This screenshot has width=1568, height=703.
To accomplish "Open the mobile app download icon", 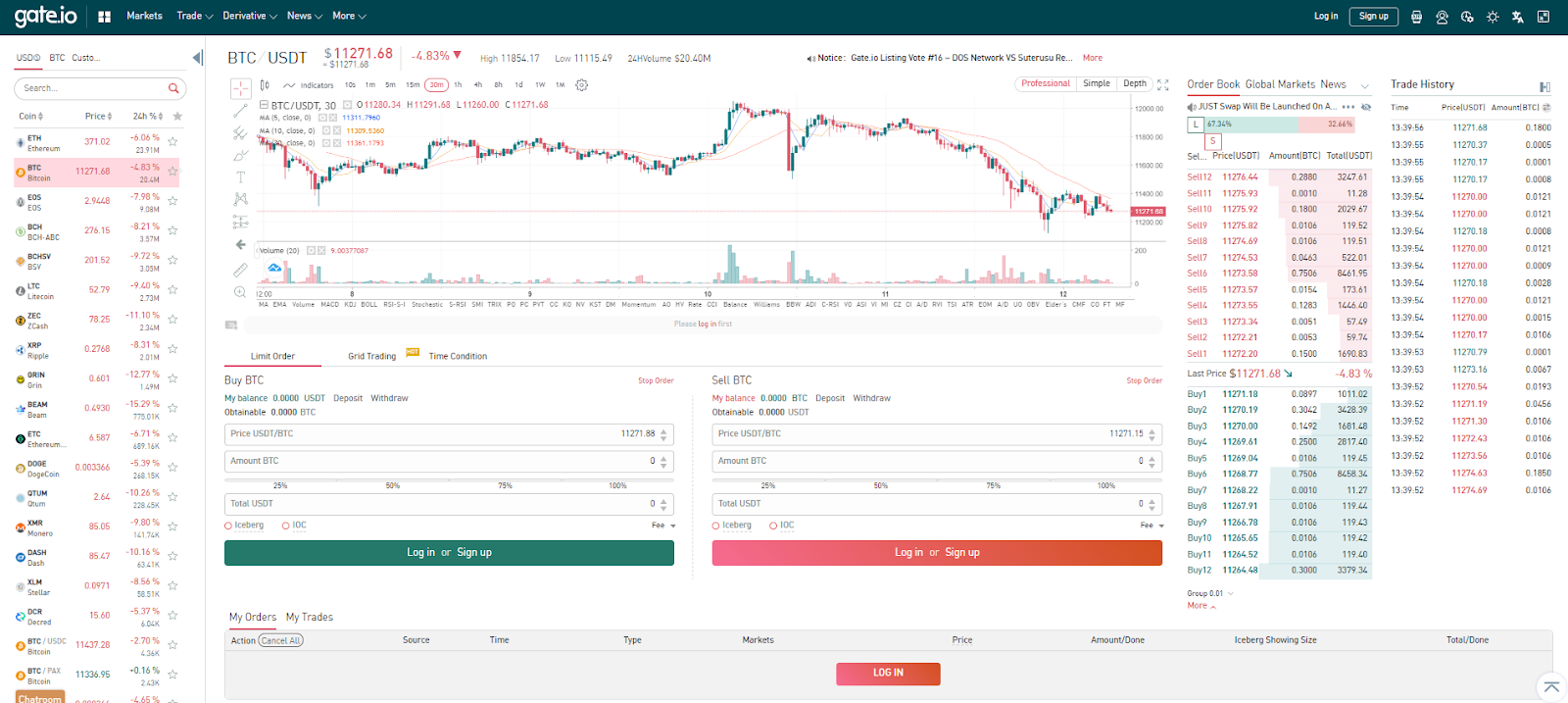I will 1416,17.
